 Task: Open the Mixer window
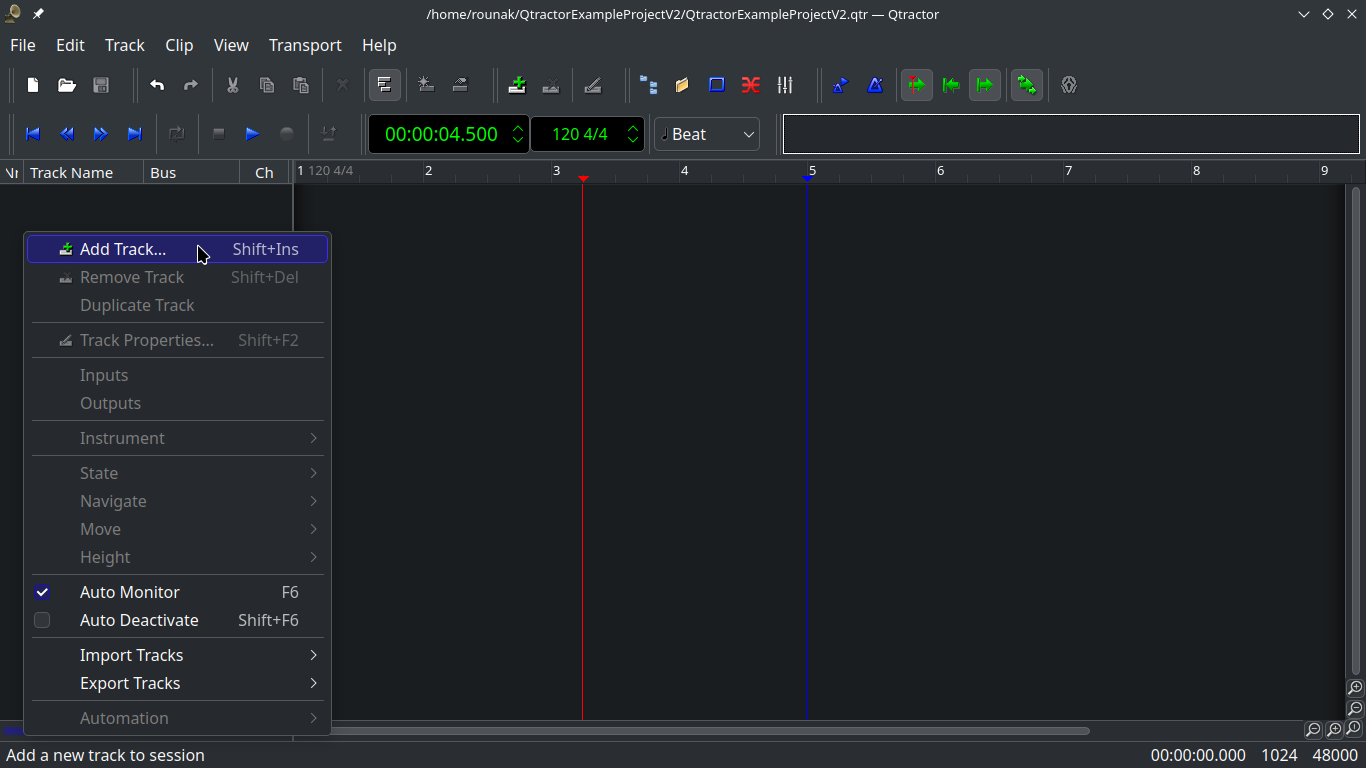pos(785,85)
